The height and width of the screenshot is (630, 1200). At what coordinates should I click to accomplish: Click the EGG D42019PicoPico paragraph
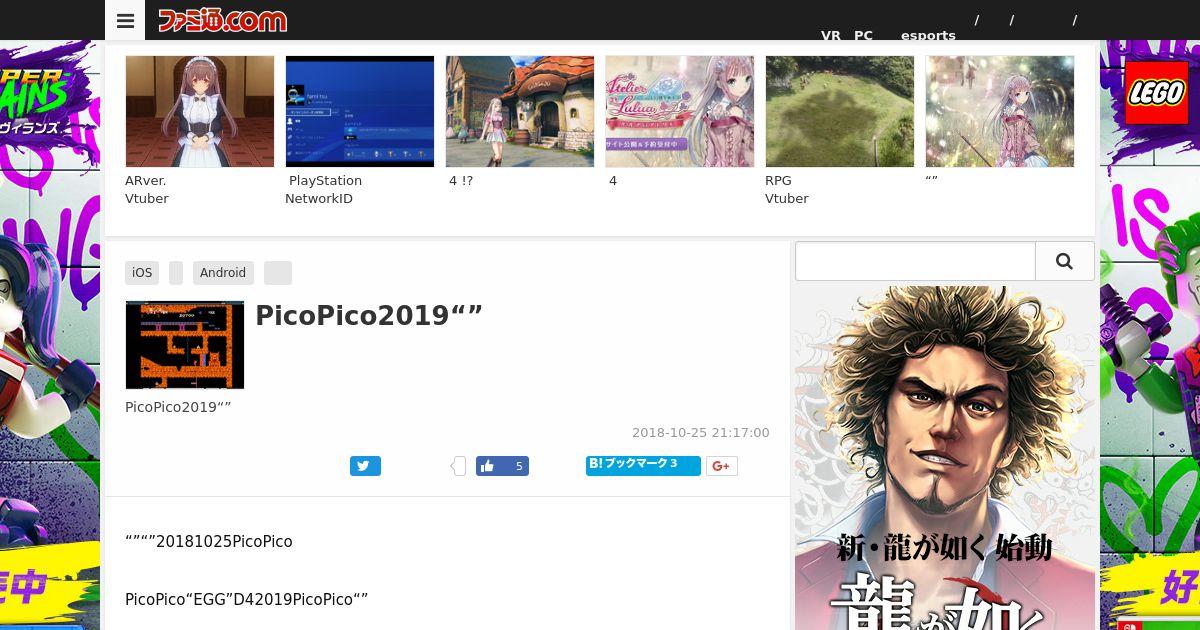pos(247,600)
